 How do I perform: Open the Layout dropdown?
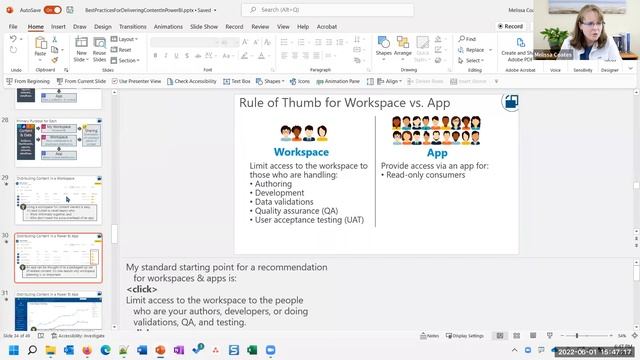(124, 39)
